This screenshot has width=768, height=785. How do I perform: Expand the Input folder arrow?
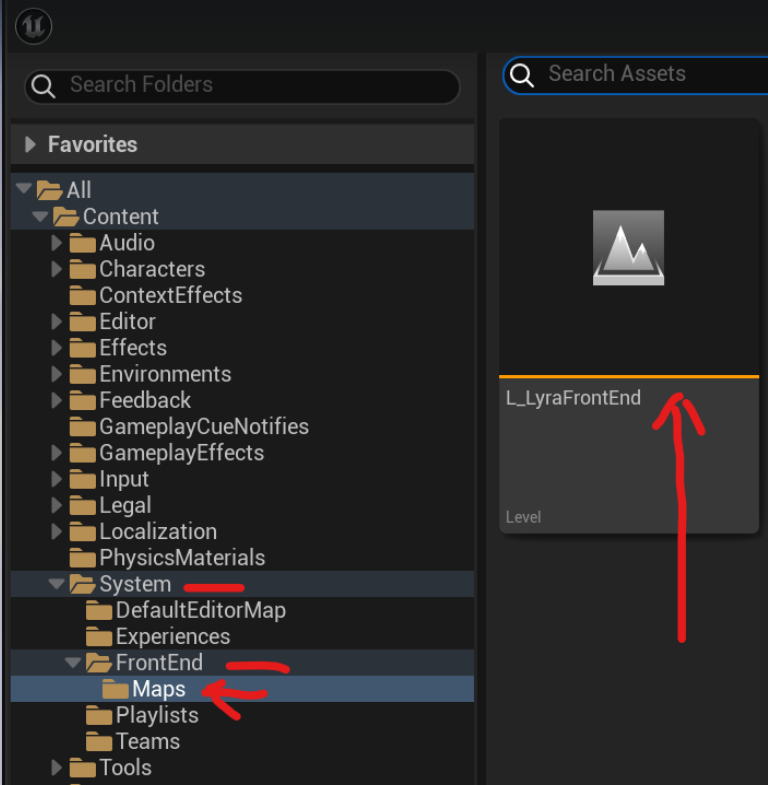(57, 479)
